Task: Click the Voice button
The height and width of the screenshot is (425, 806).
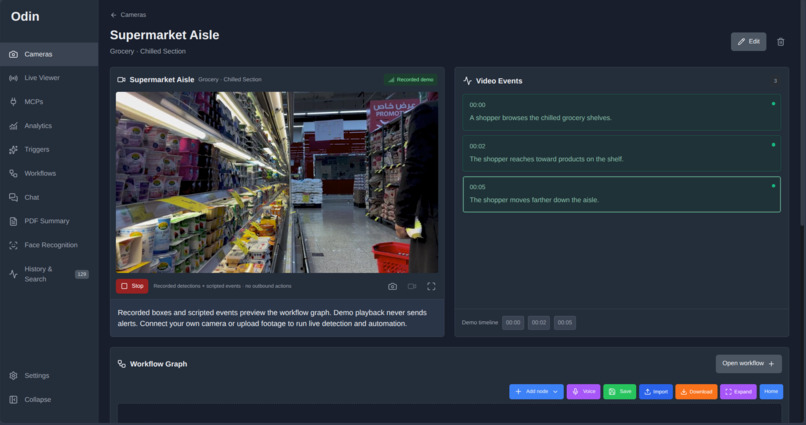Action: click(x=583, y=392)
